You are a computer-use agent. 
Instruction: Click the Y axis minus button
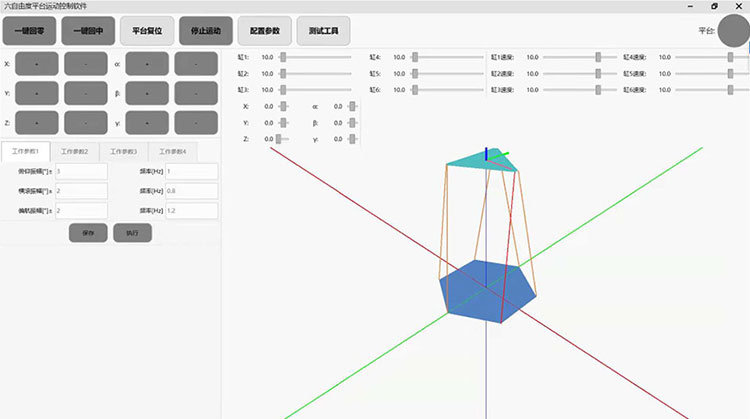coord(87,93)
